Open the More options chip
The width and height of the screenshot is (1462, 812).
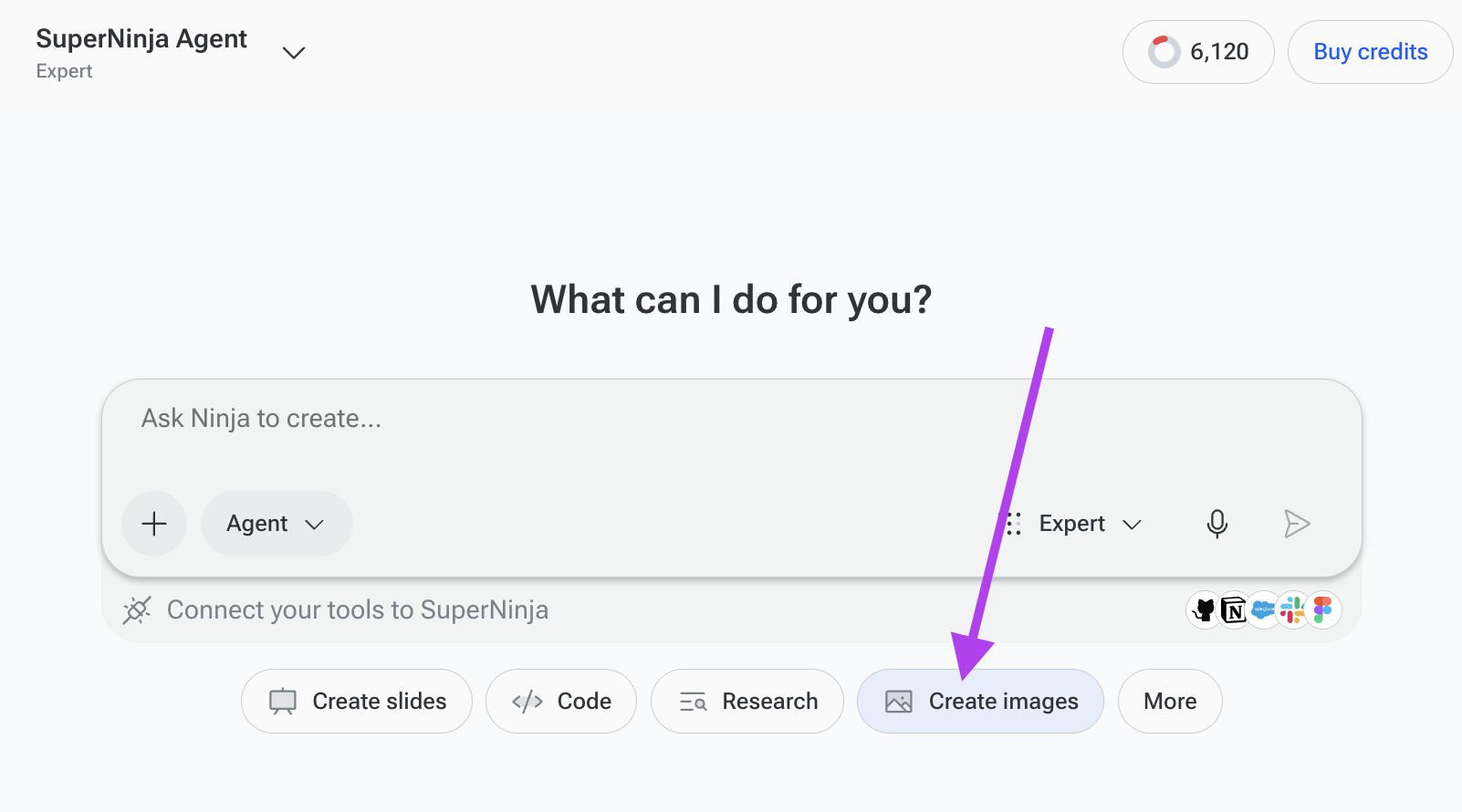coord(1170,701)
